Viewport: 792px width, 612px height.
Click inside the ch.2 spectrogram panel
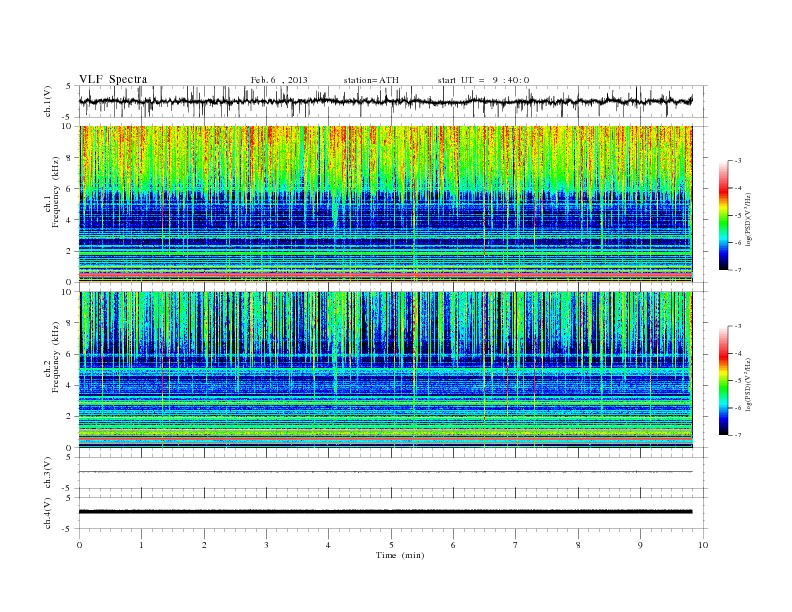(x=385, y=370)
